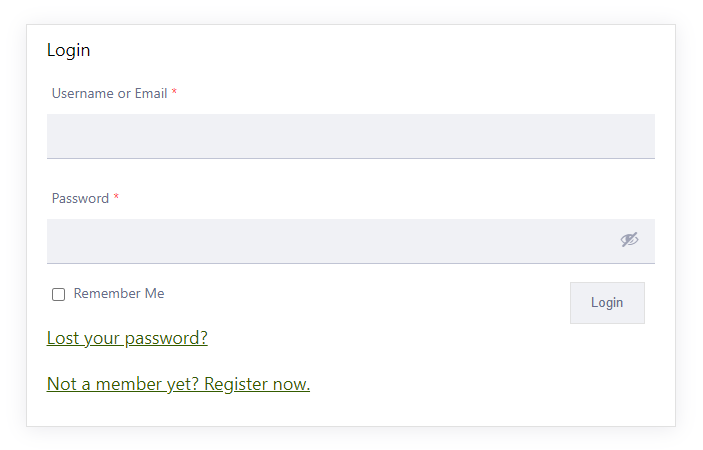Image resolution: width=703 pixels, height=450 pixels.
Task: Click the Username or Email field label
Action: tap(109, 94)
